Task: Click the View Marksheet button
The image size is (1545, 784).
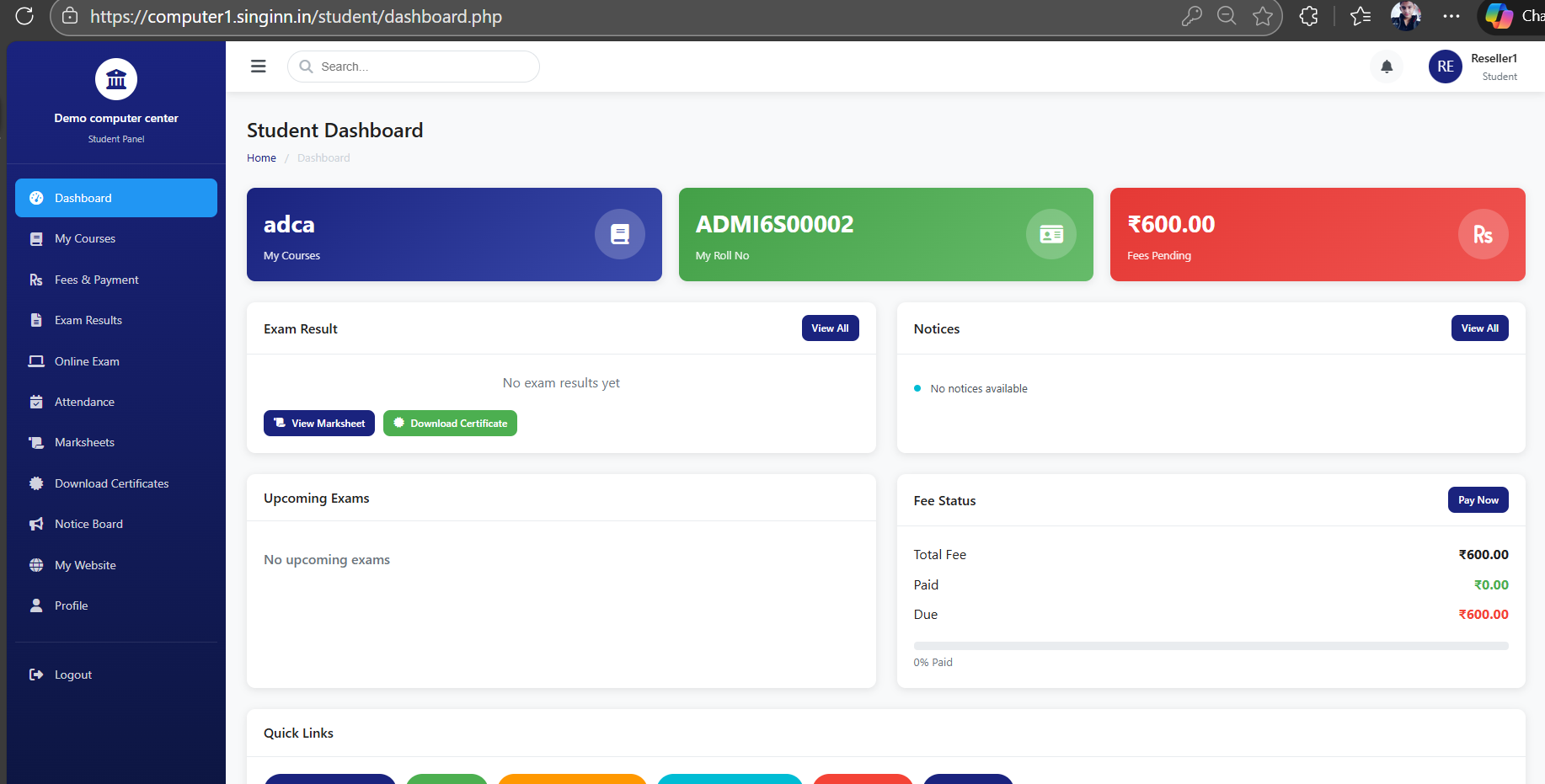Action: (x=319, y=424)
